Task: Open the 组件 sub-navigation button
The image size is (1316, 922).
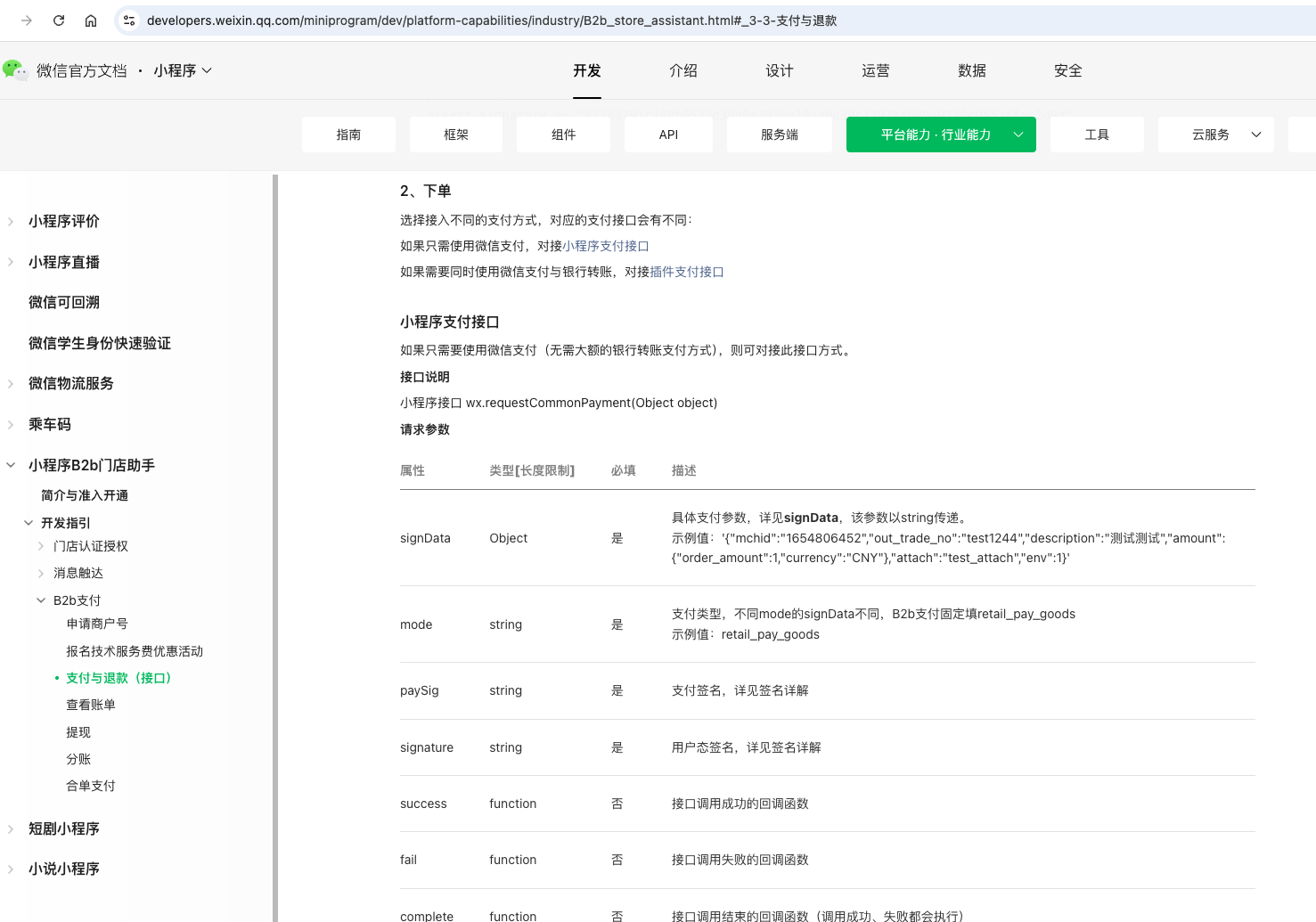Action: [x=563, y=135]
